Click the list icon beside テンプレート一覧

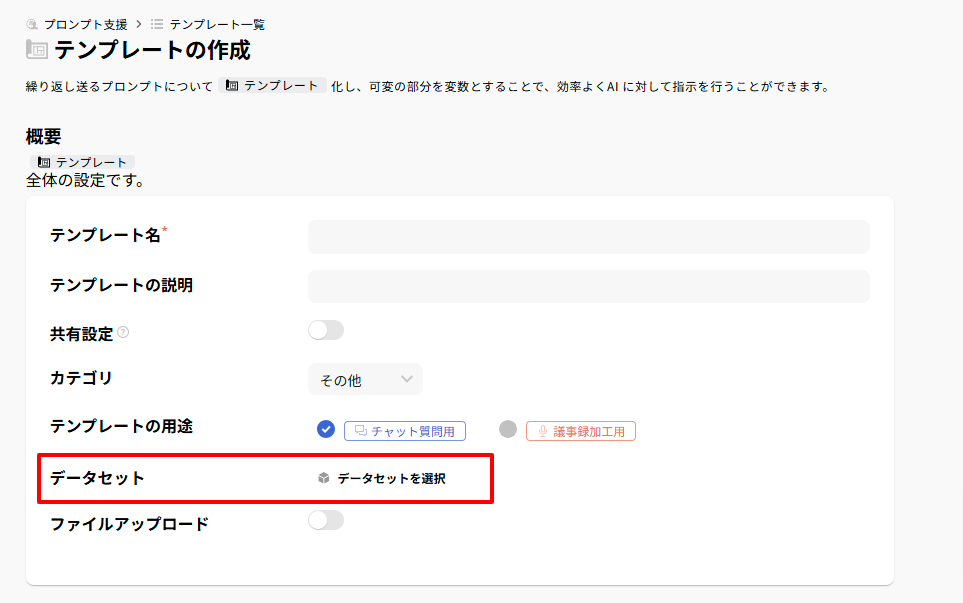coord(157,24)
